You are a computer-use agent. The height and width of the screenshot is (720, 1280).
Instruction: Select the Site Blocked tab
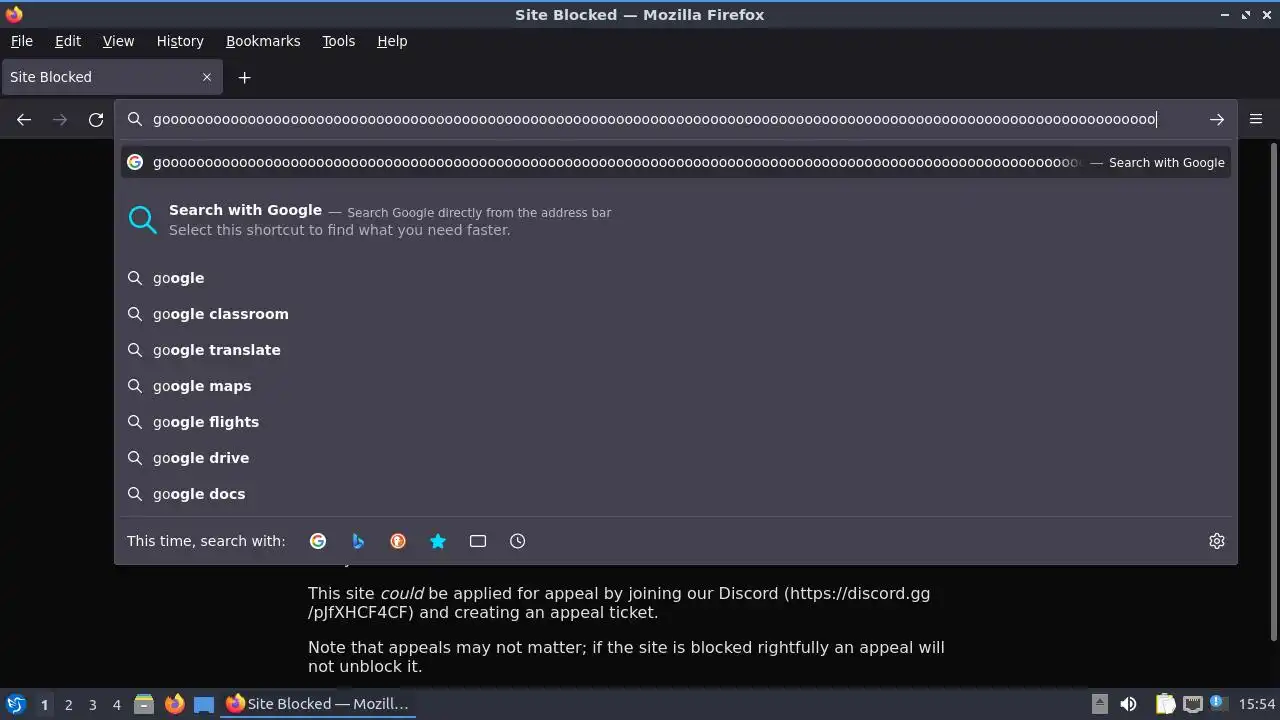coord(111,77)
